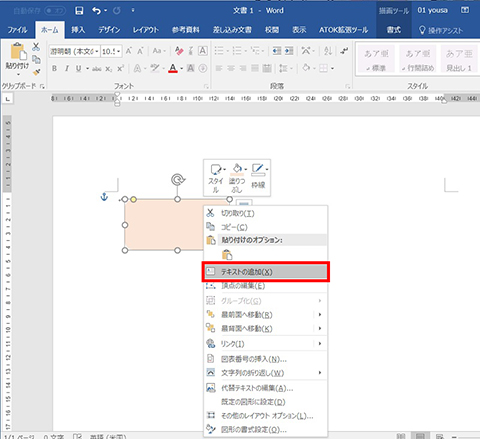Open the 書式 drawing tools tab
This screenshot has height=439, width=480.
click(x=394, y=30)
